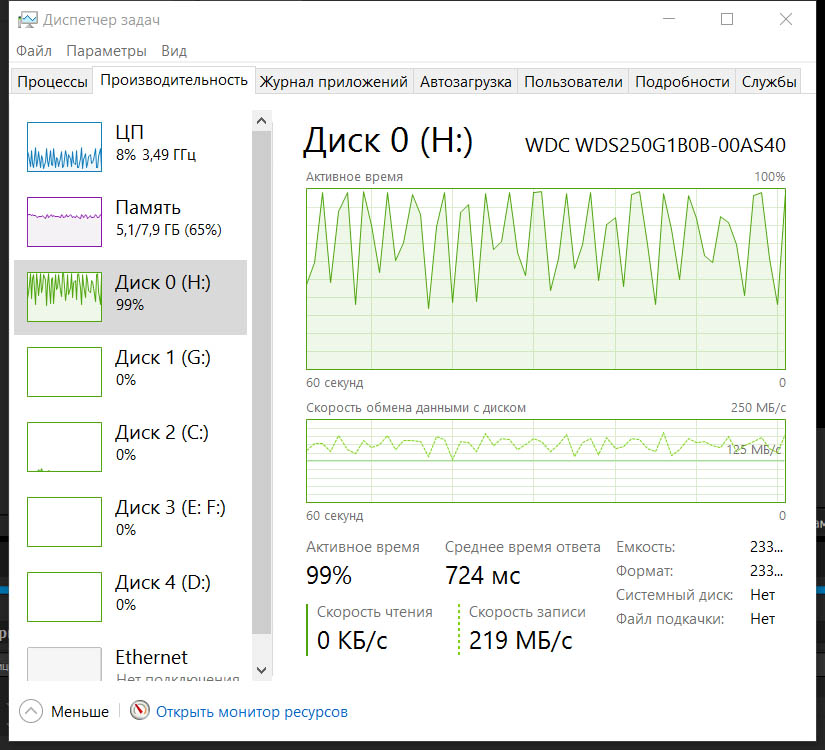Select the Память usage graph thumbnail
The height and width of the screenshot is (750, 825).
click(64, 220)
